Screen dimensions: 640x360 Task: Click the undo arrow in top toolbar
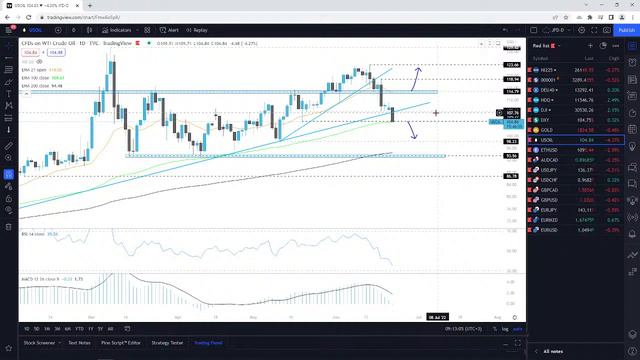[x=505, y=30]
